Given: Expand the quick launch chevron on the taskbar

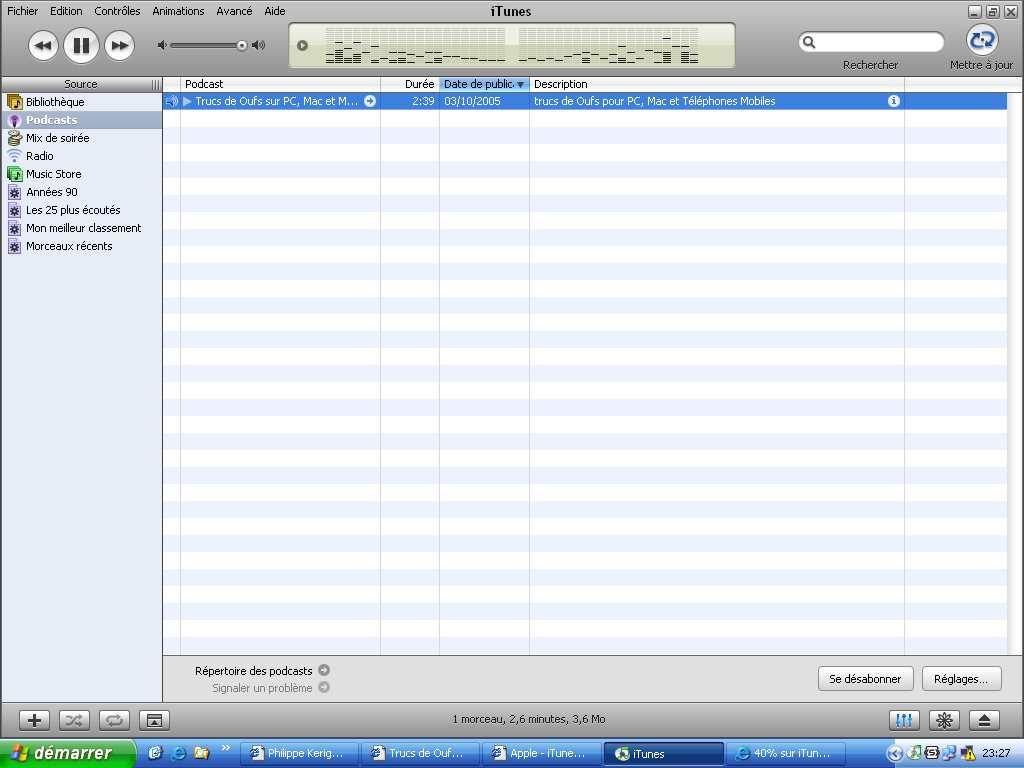Looking at the screenshot, I should pyautogui.click(x=226, y=748).
